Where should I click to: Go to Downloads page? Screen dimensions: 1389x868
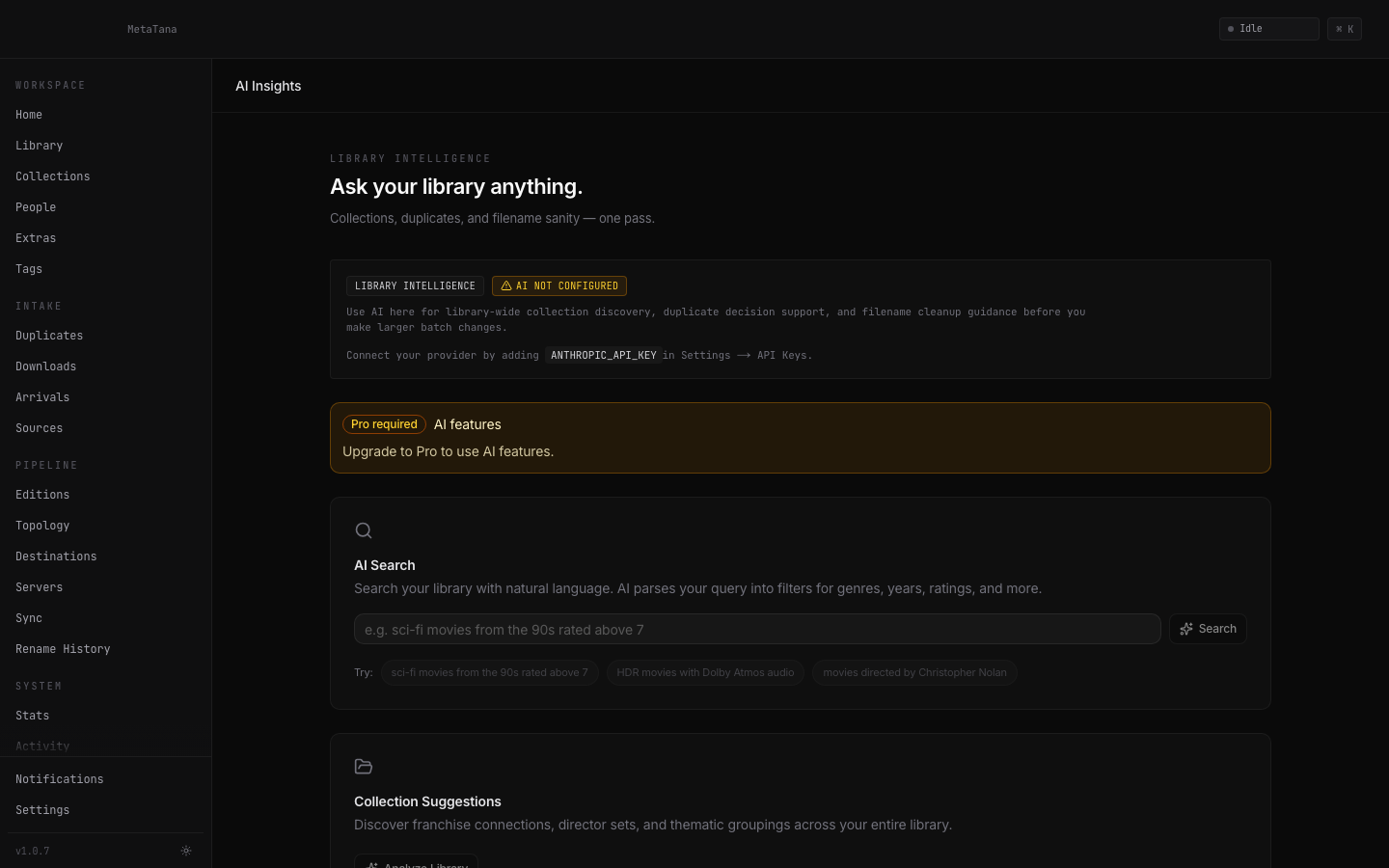tap(45, 366)
